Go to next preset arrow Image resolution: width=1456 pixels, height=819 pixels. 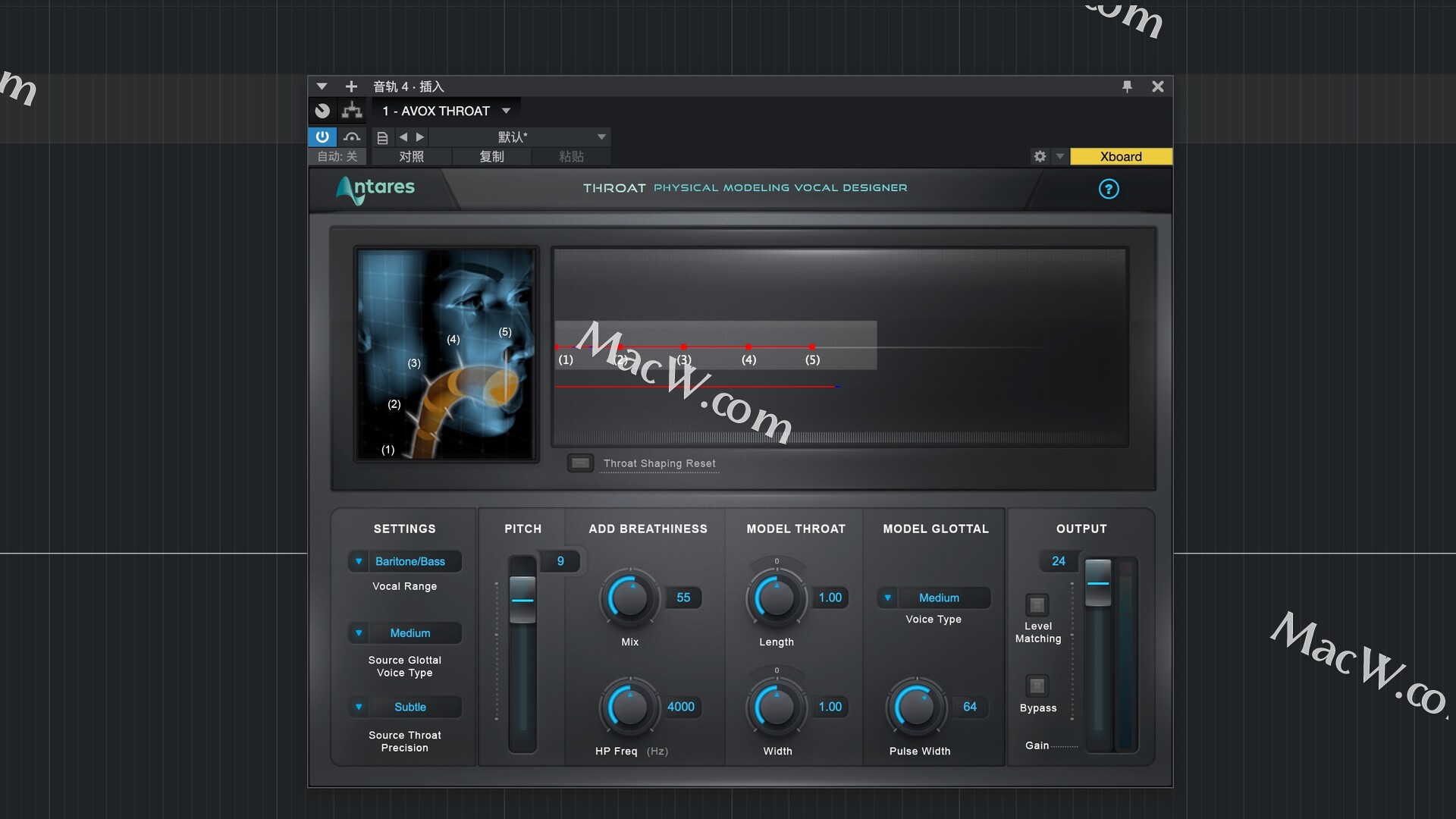coord(420,136)
